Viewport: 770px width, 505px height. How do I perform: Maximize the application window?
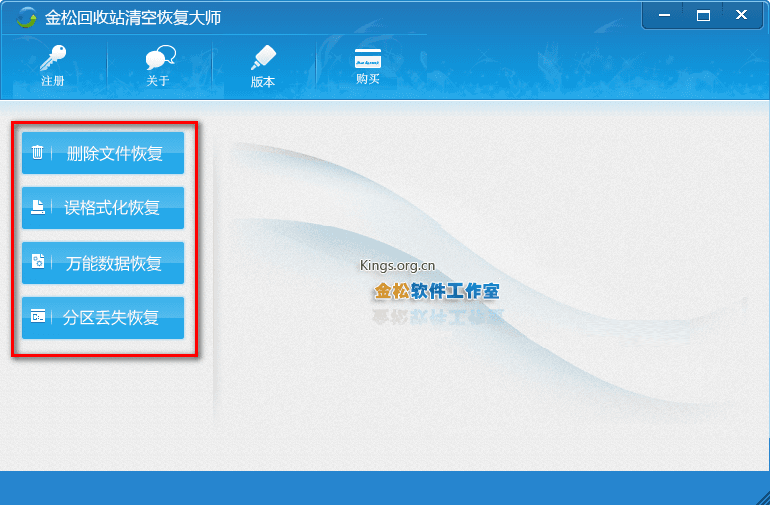[703, 15]
